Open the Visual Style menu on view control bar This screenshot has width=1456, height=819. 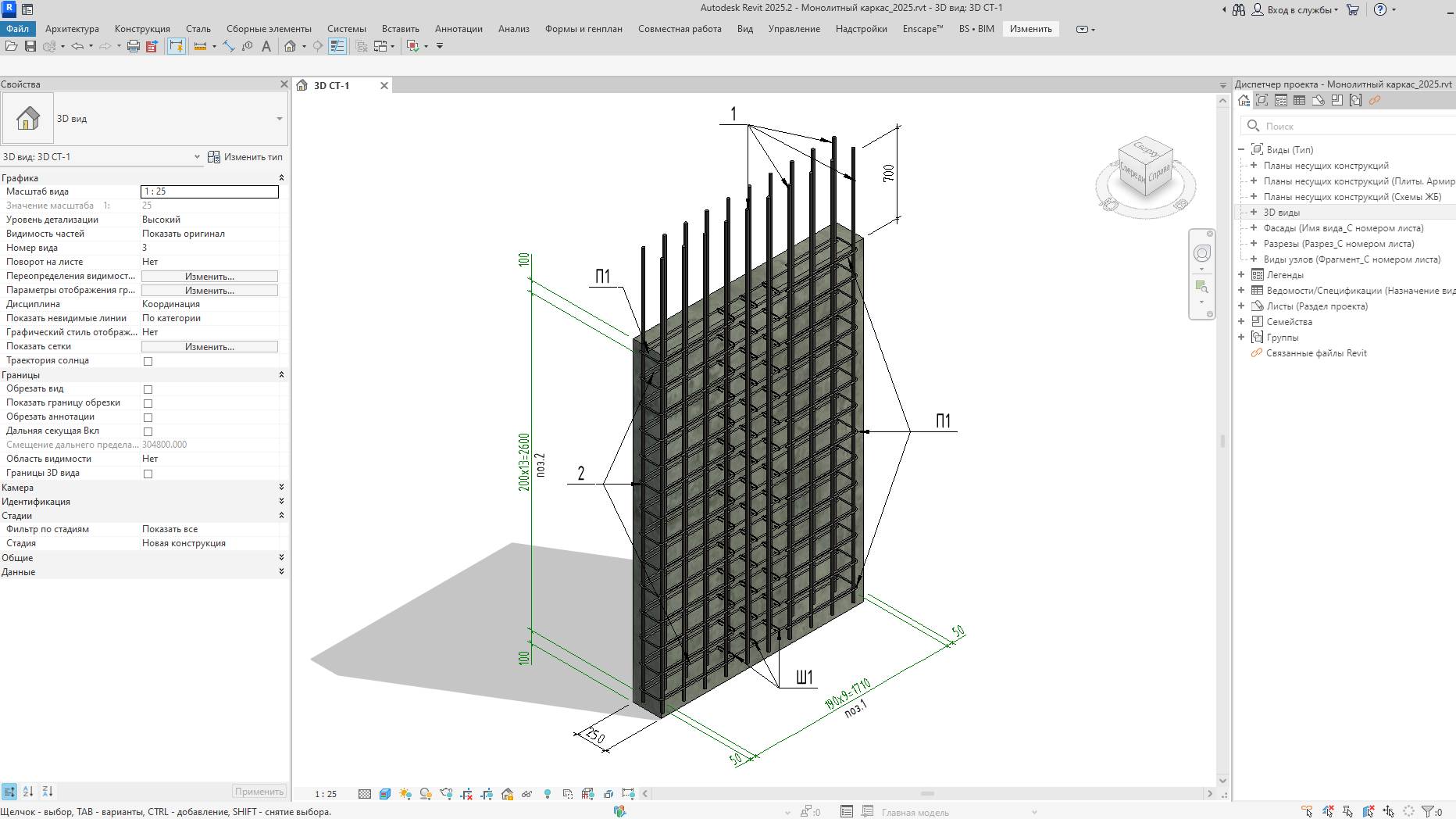[x=384, y=794]
